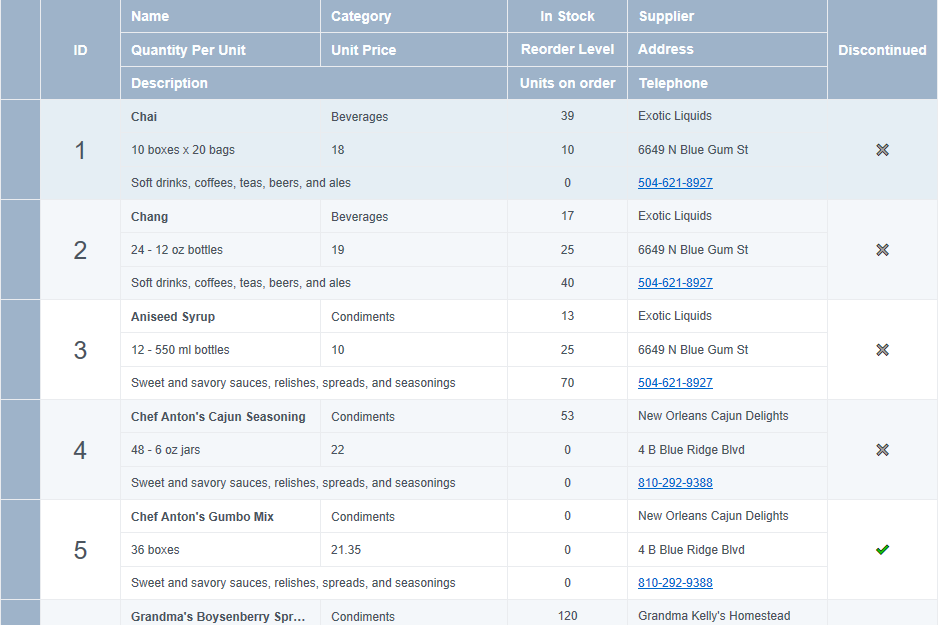Click the Unit Price column header
The width and height of the screenshot is (938, 625).
(x=414, y=50)
